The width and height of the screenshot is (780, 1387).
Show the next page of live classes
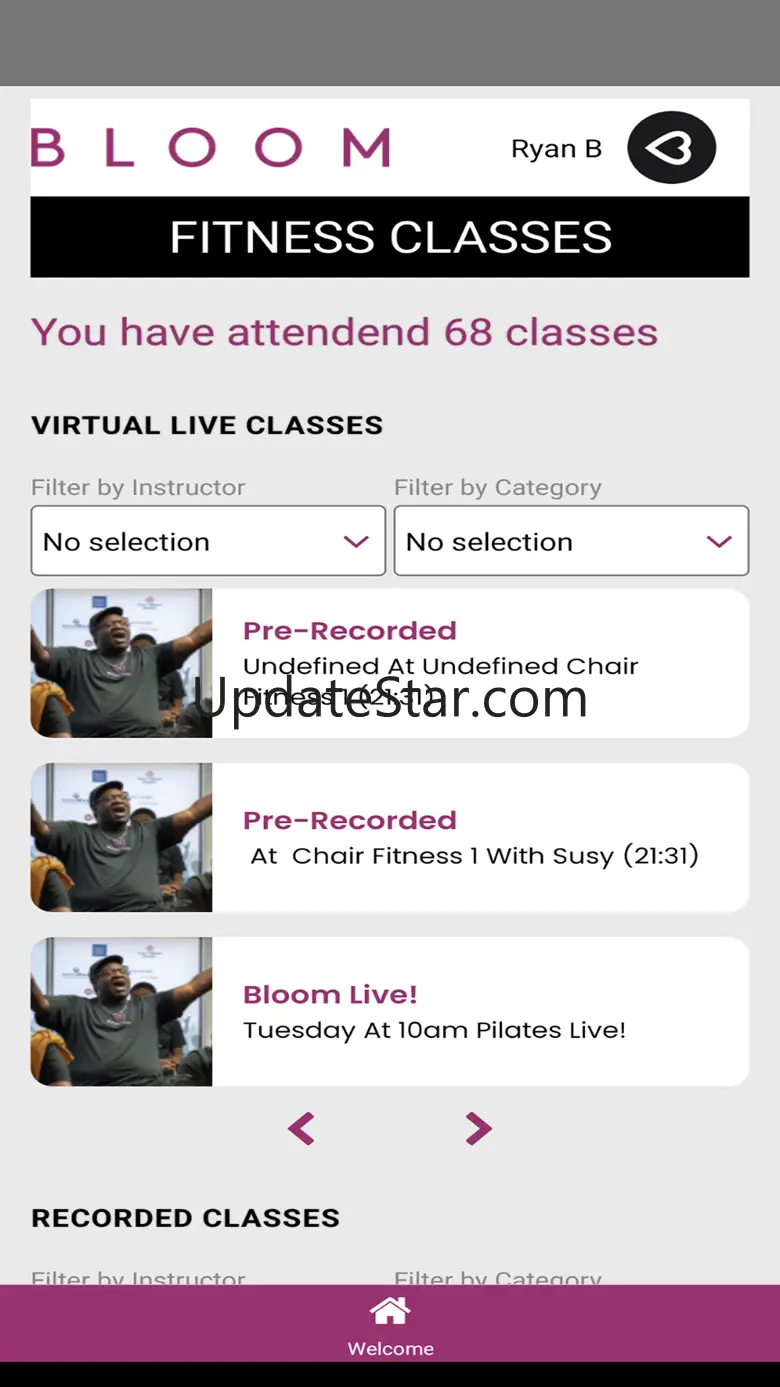pos(478,1128)
